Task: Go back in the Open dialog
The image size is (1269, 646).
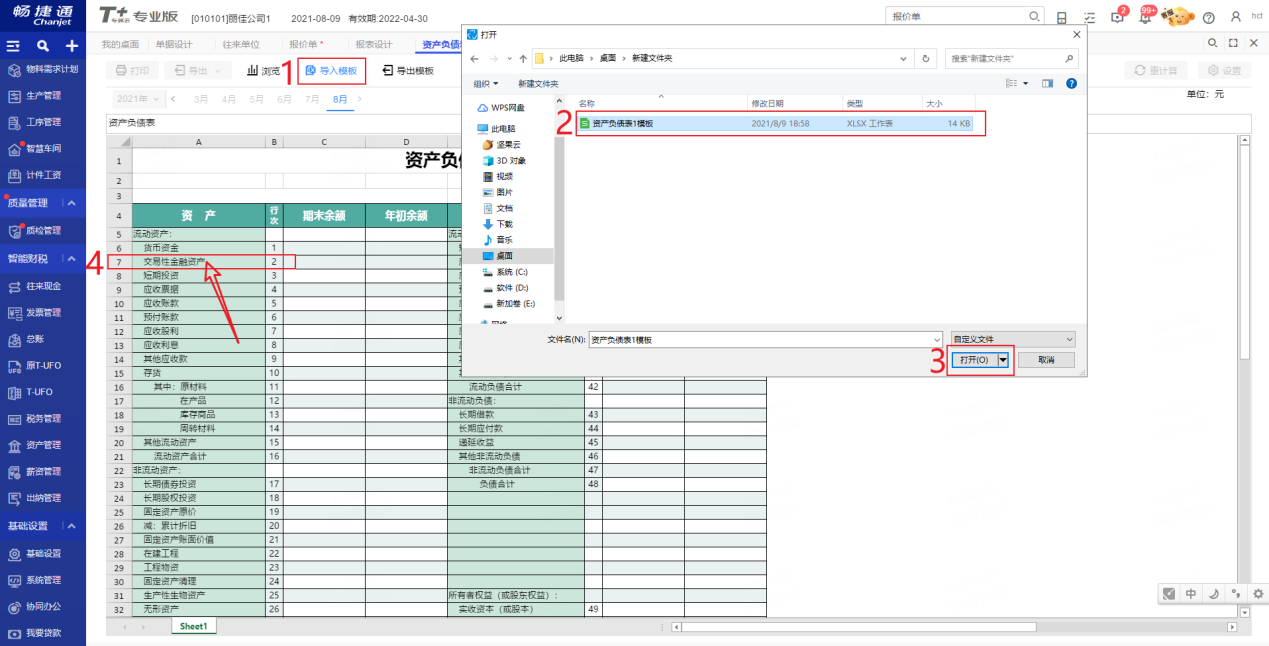Action: [474, 58]
